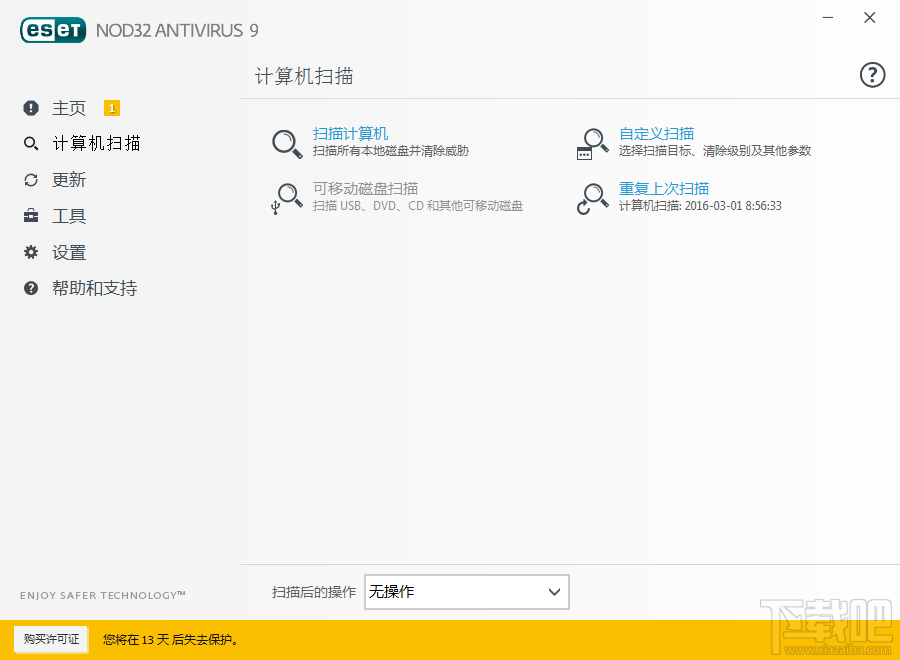Click the 计算机扫描 magnifier sidebar icon
The image size is (900, 660).
30,143
